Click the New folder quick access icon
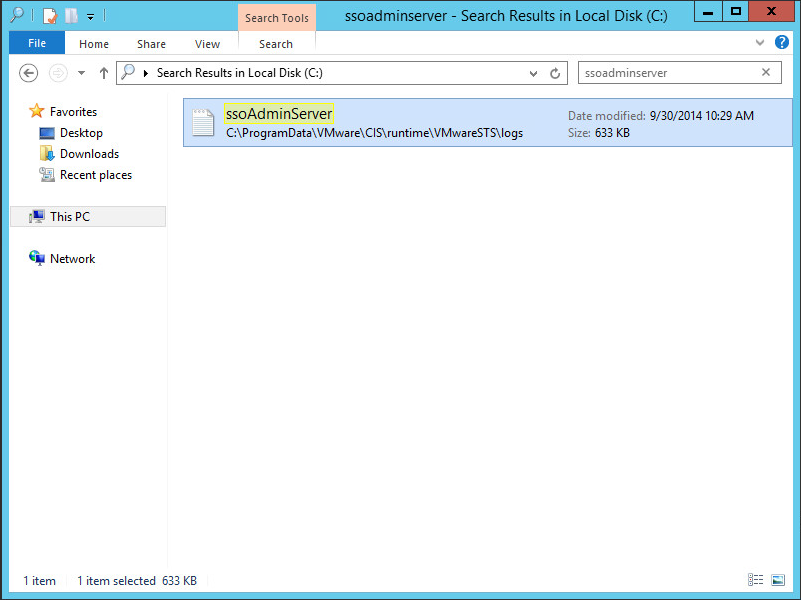Viewport: 801px width, 600px height. point(71,16)
